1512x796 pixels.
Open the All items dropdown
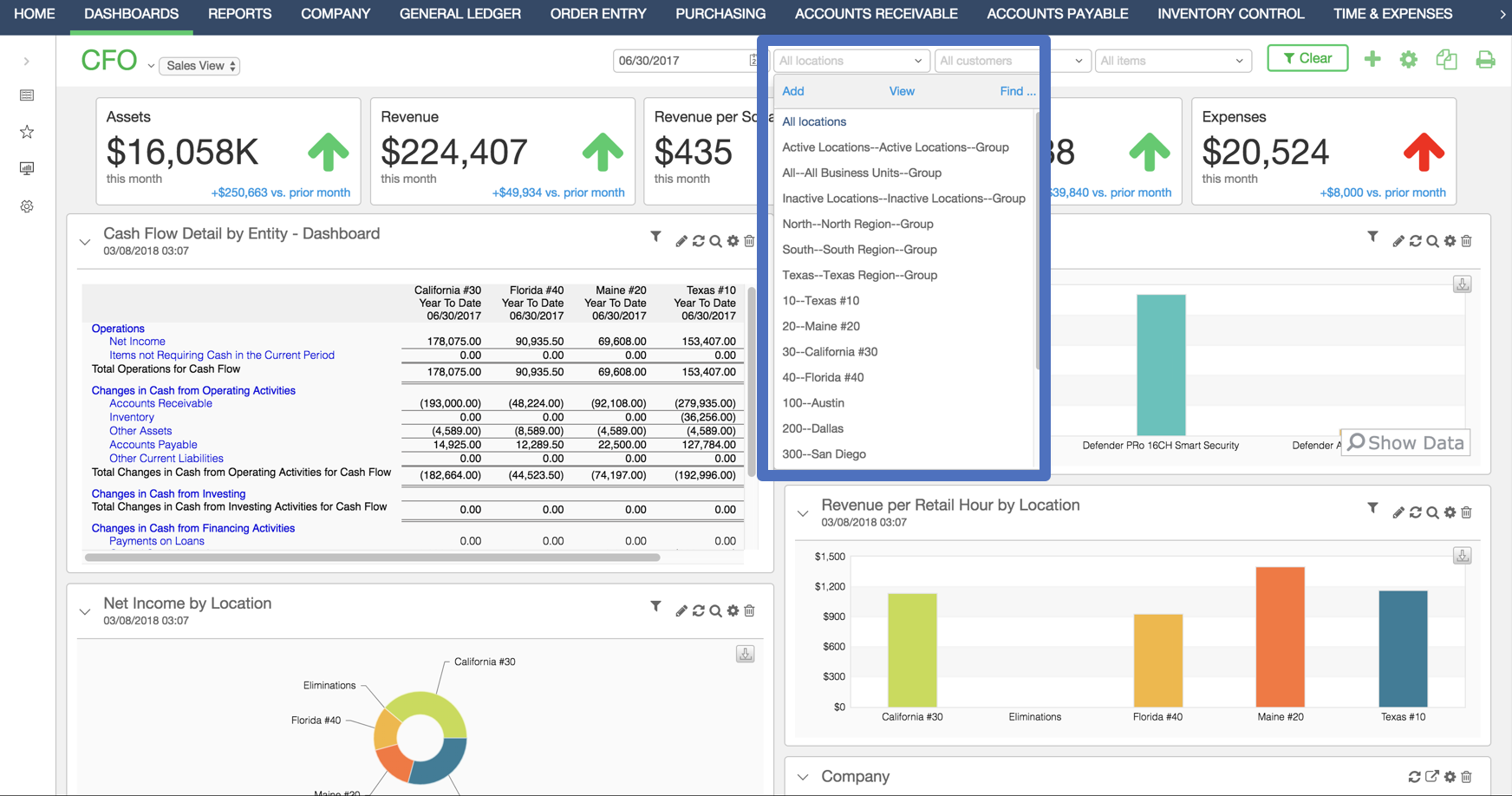point(1172,60)
